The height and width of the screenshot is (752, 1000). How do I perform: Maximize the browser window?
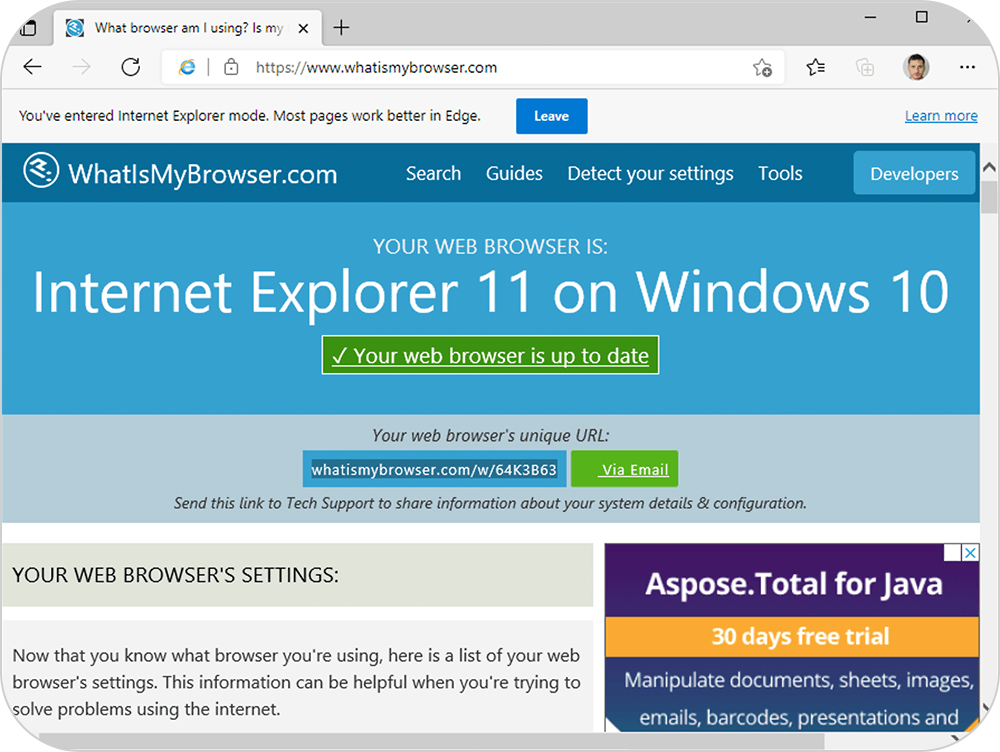922,17
